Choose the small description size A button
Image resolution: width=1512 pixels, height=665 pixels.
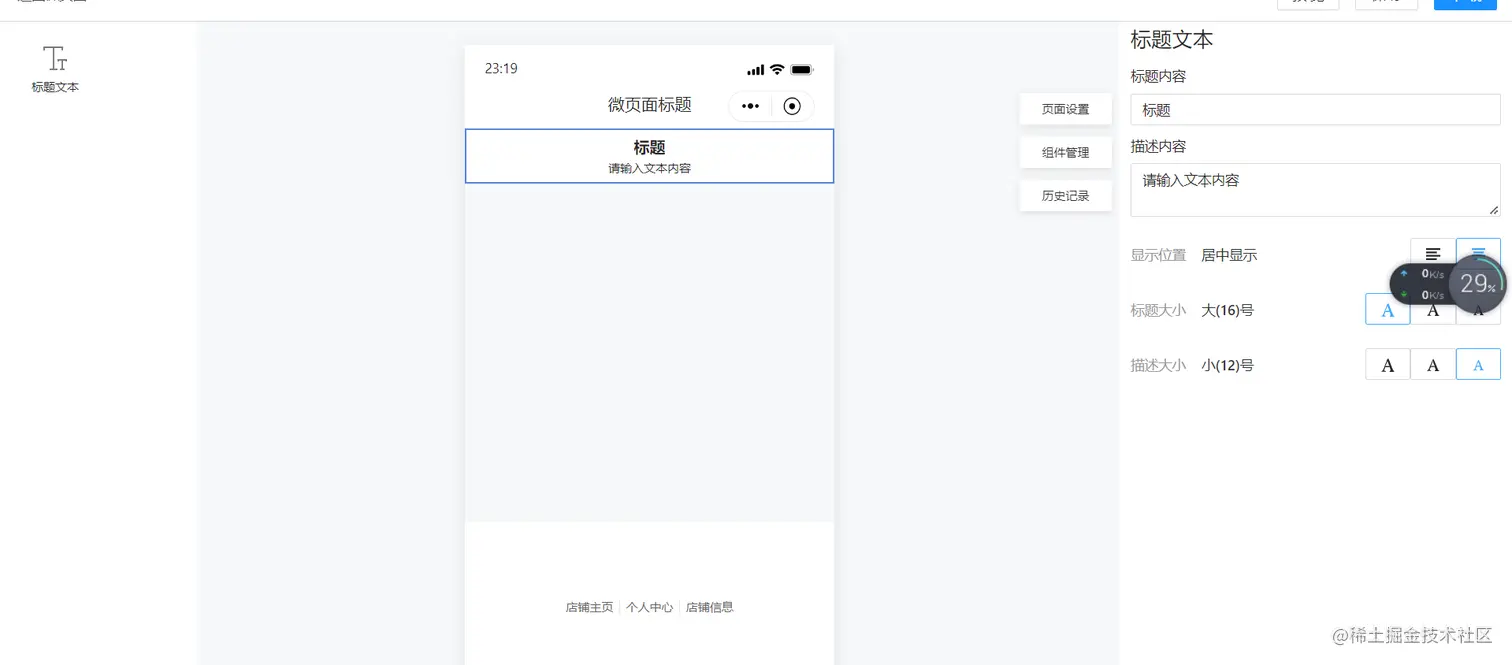(x=1478, y=365)
